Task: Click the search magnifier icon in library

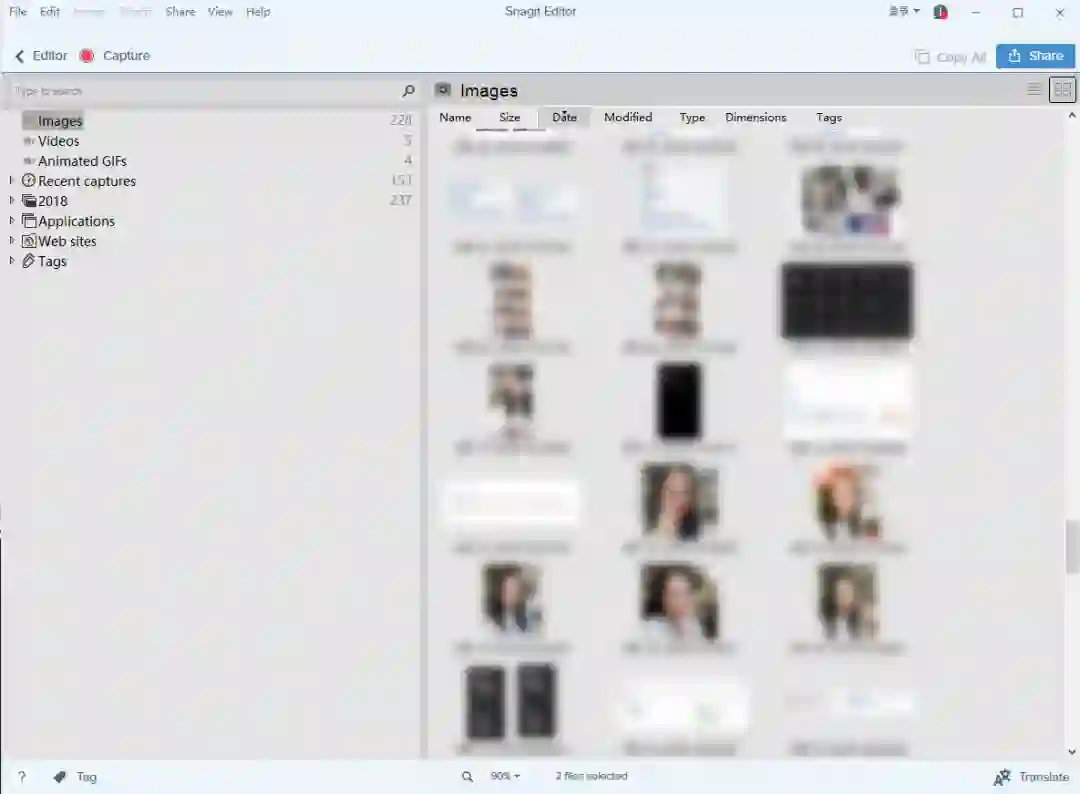Action: click(x=408, y=90)
